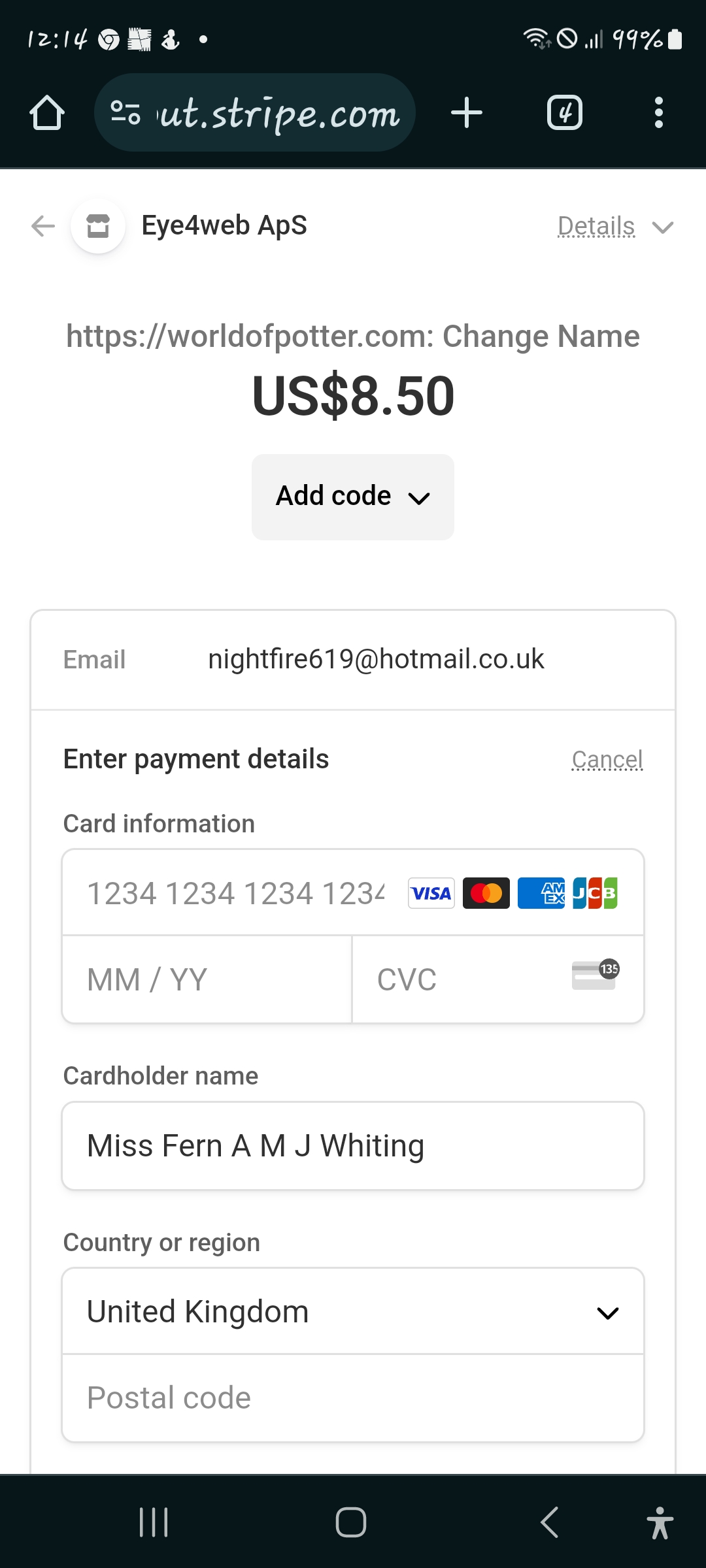The height and width of the screenshot is (1568, 706).
Task: Open a new tab with plus icon
Action: point(467,113)
